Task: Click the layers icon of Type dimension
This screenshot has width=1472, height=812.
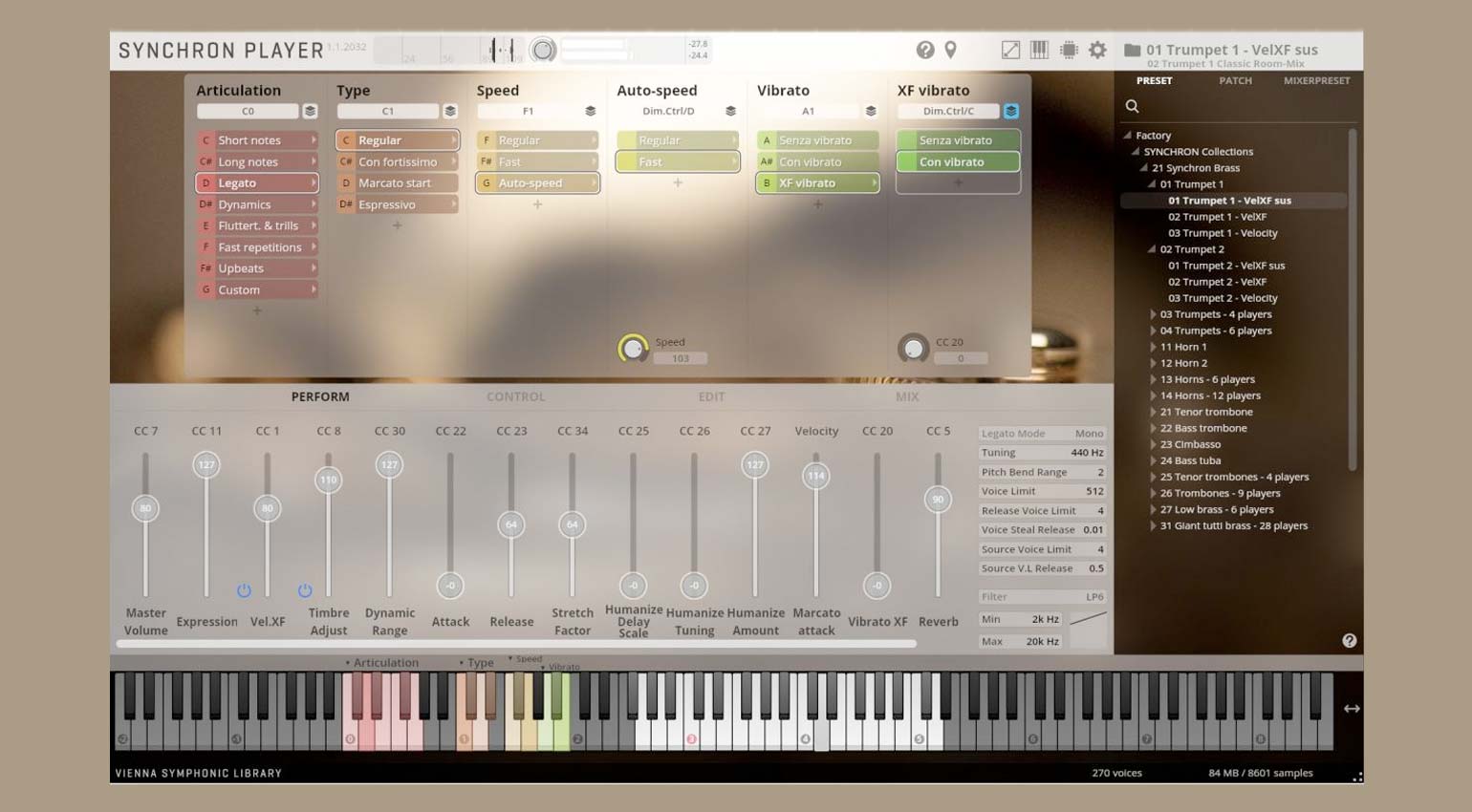Action: 450,111
